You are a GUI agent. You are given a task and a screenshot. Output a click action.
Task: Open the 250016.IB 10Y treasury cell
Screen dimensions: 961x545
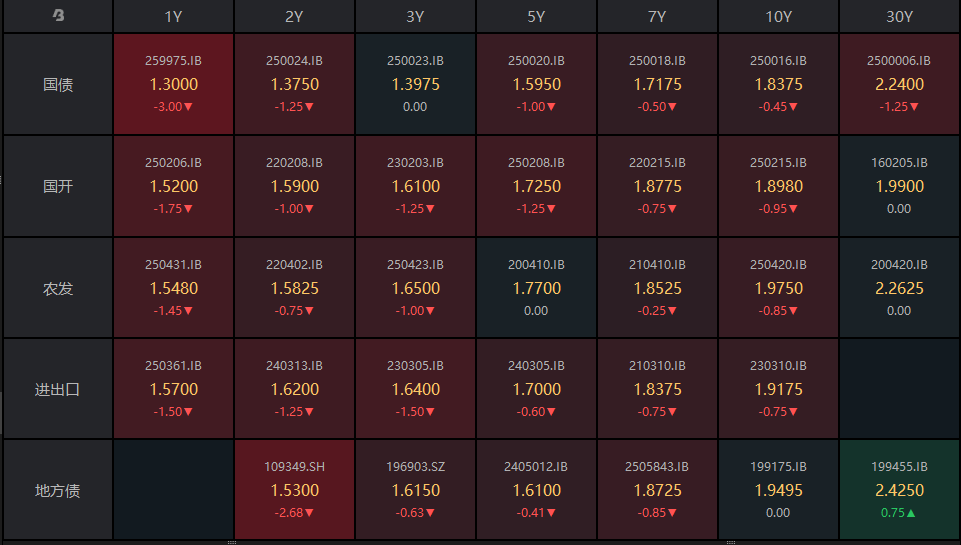pos(778,85)
